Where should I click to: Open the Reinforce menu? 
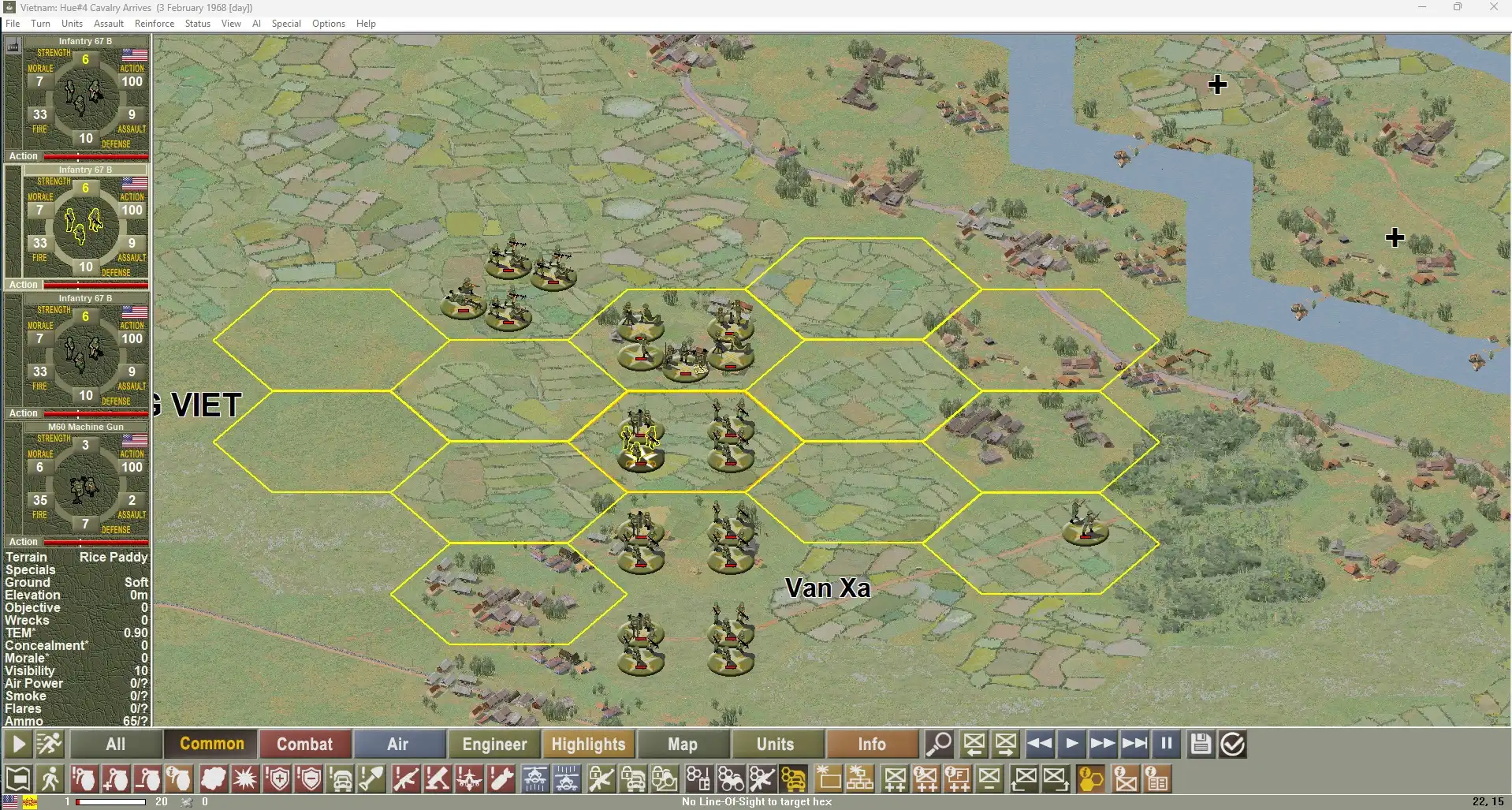click(155, 23)
